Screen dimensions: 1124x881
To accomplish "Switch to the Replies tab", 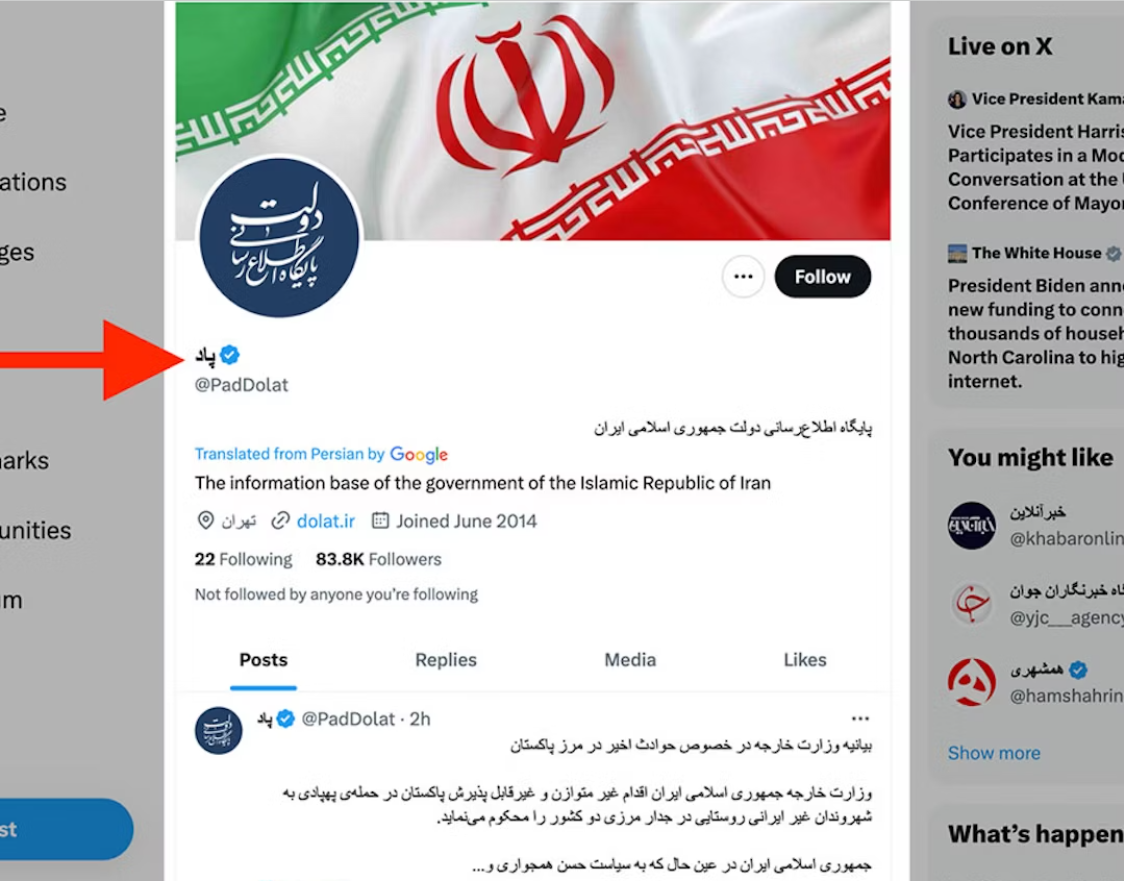I will (446, 659).
